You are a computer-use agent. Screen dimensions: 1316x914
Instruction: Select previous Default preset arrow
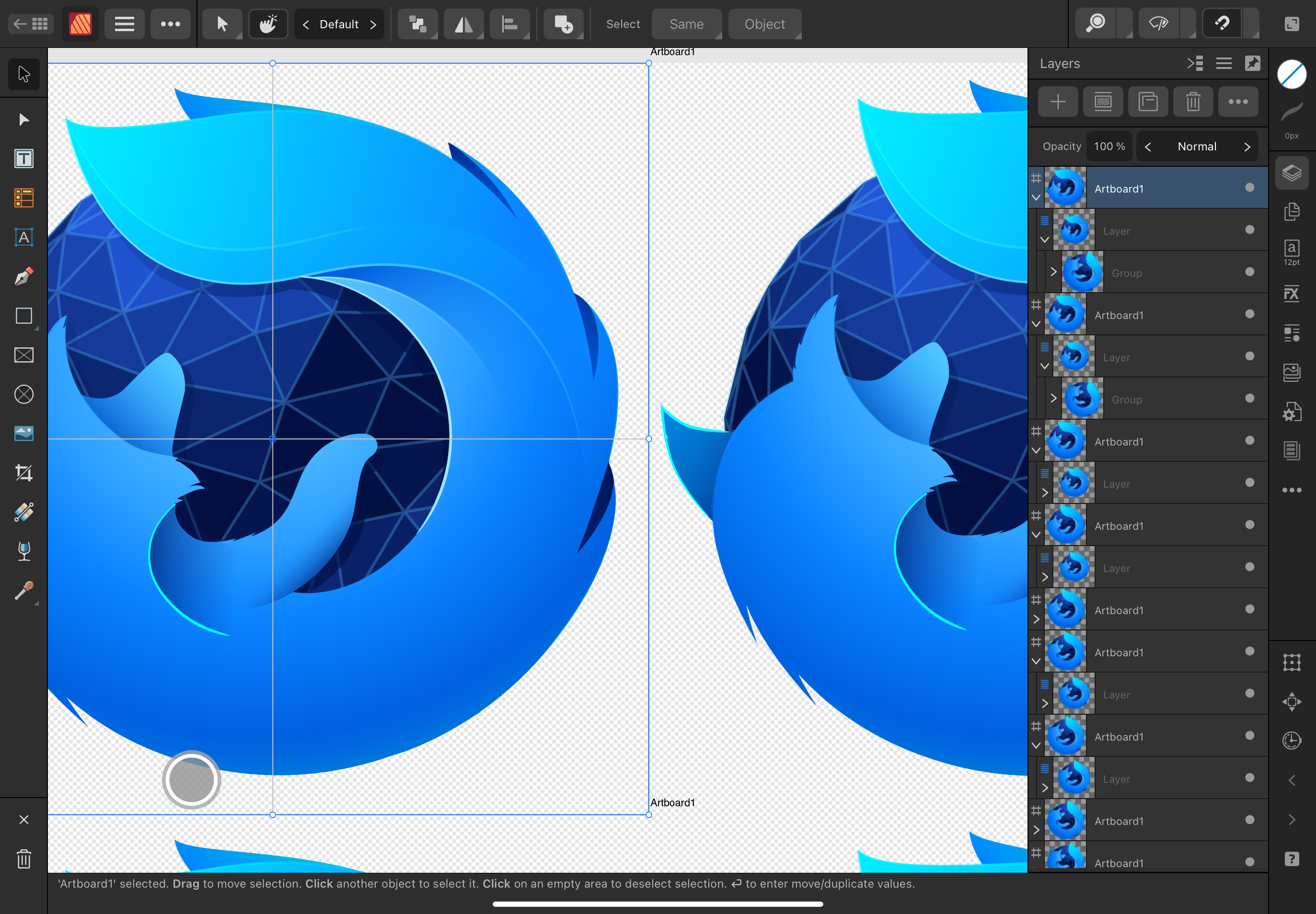[x=306, y=24]
